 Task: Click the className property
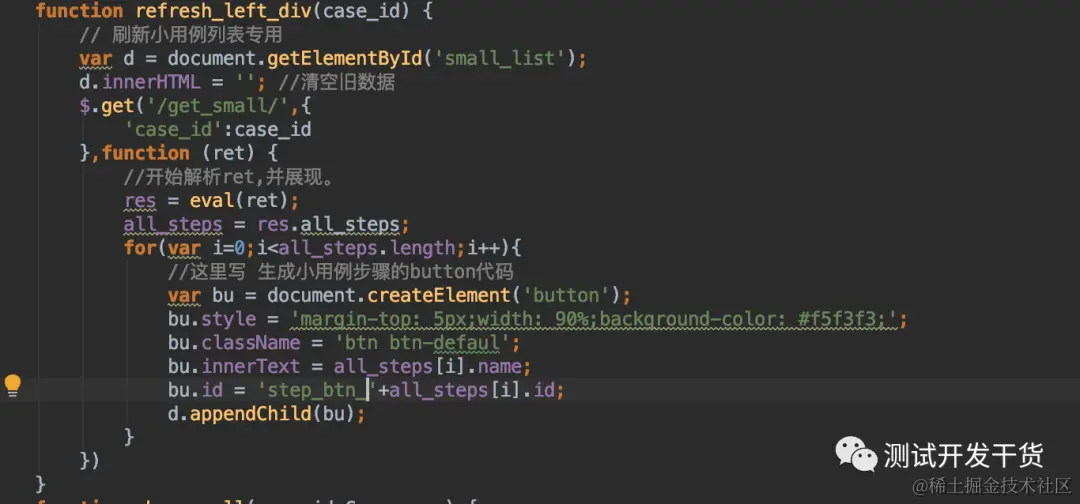251,343
